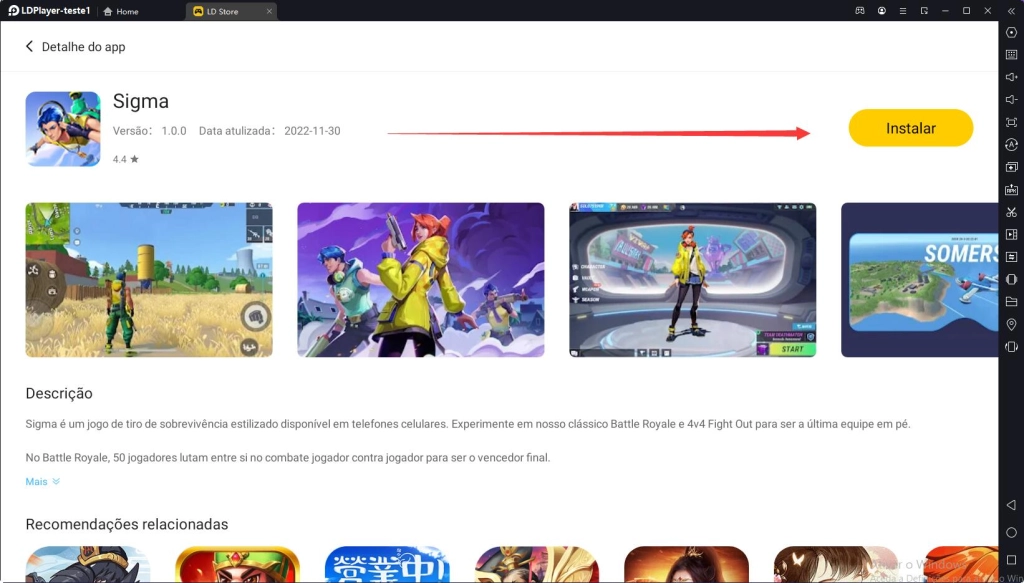Toggle fullscreen mode from the sidebar

[1011, 122]
